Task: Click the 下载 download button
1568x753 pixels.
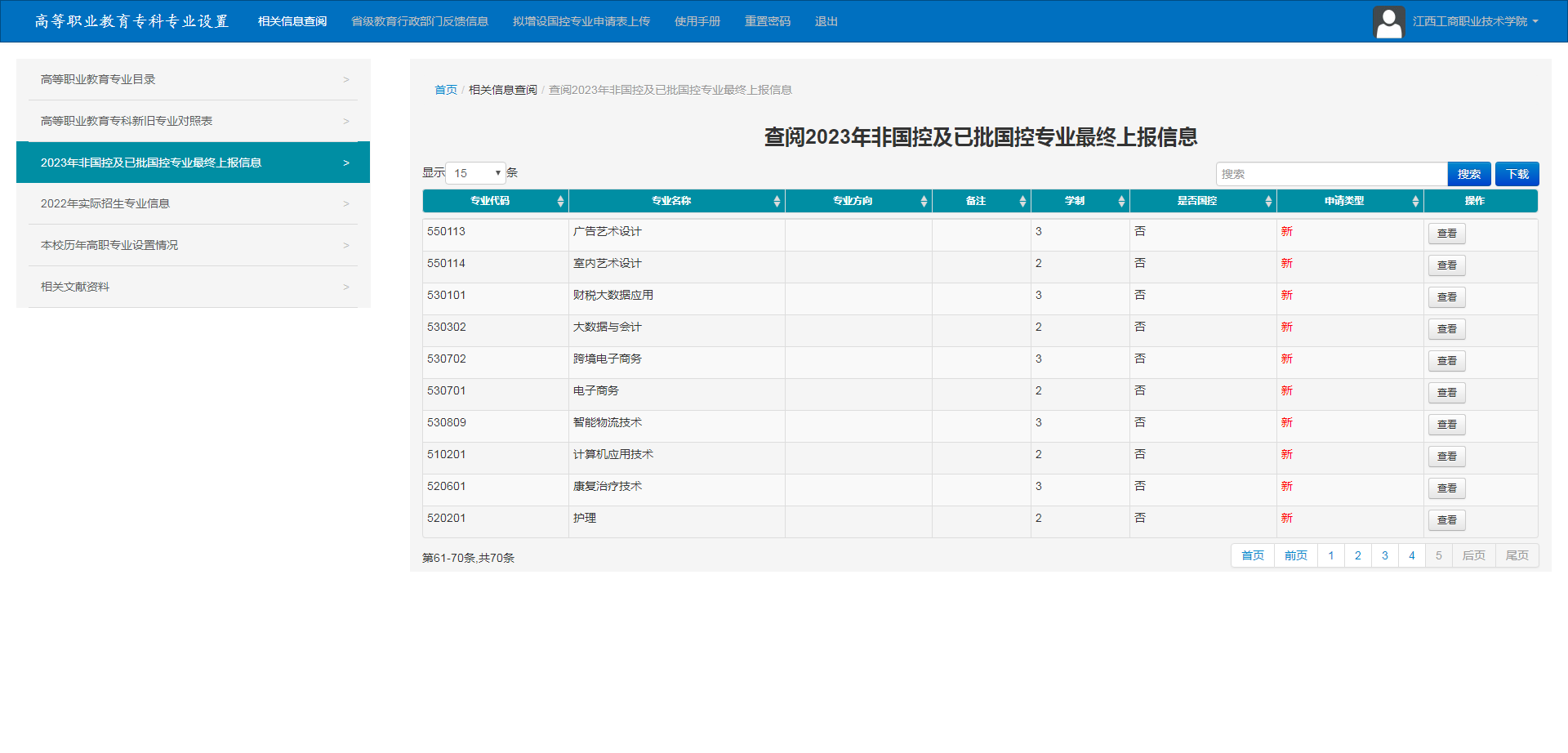Action: [1517, 174]
